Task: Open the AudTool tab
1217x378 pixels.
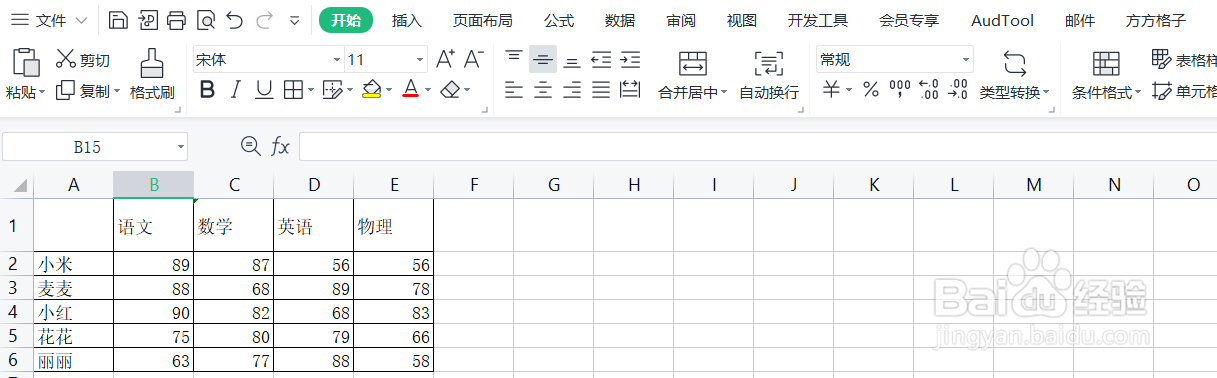Action: pyautogui.click(x=1003, y=20)
